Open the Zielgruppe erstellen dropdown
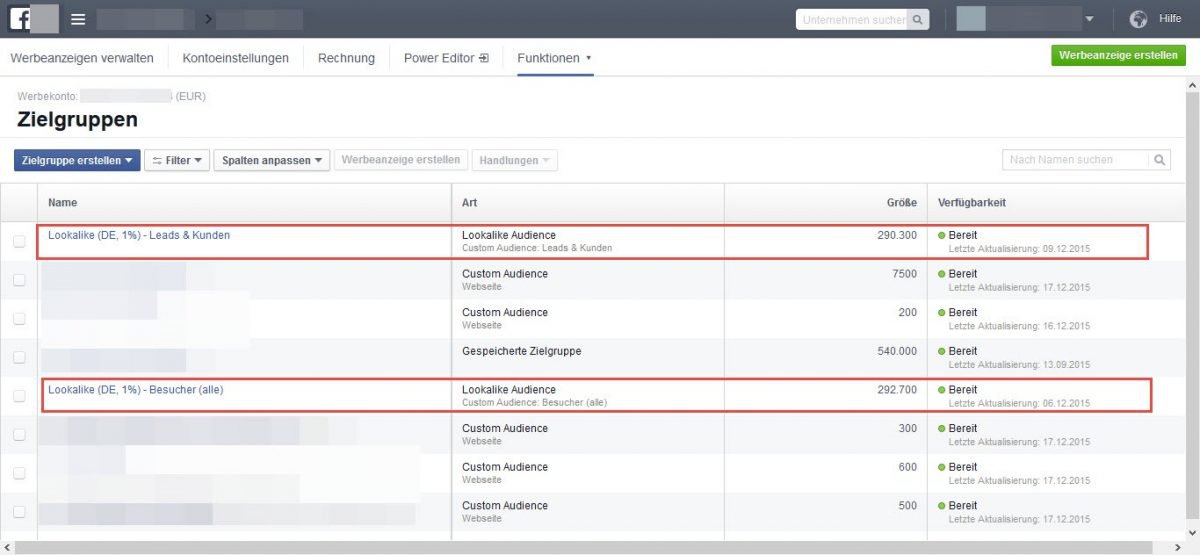This screenshot has width=1200, height=555. 77,160
